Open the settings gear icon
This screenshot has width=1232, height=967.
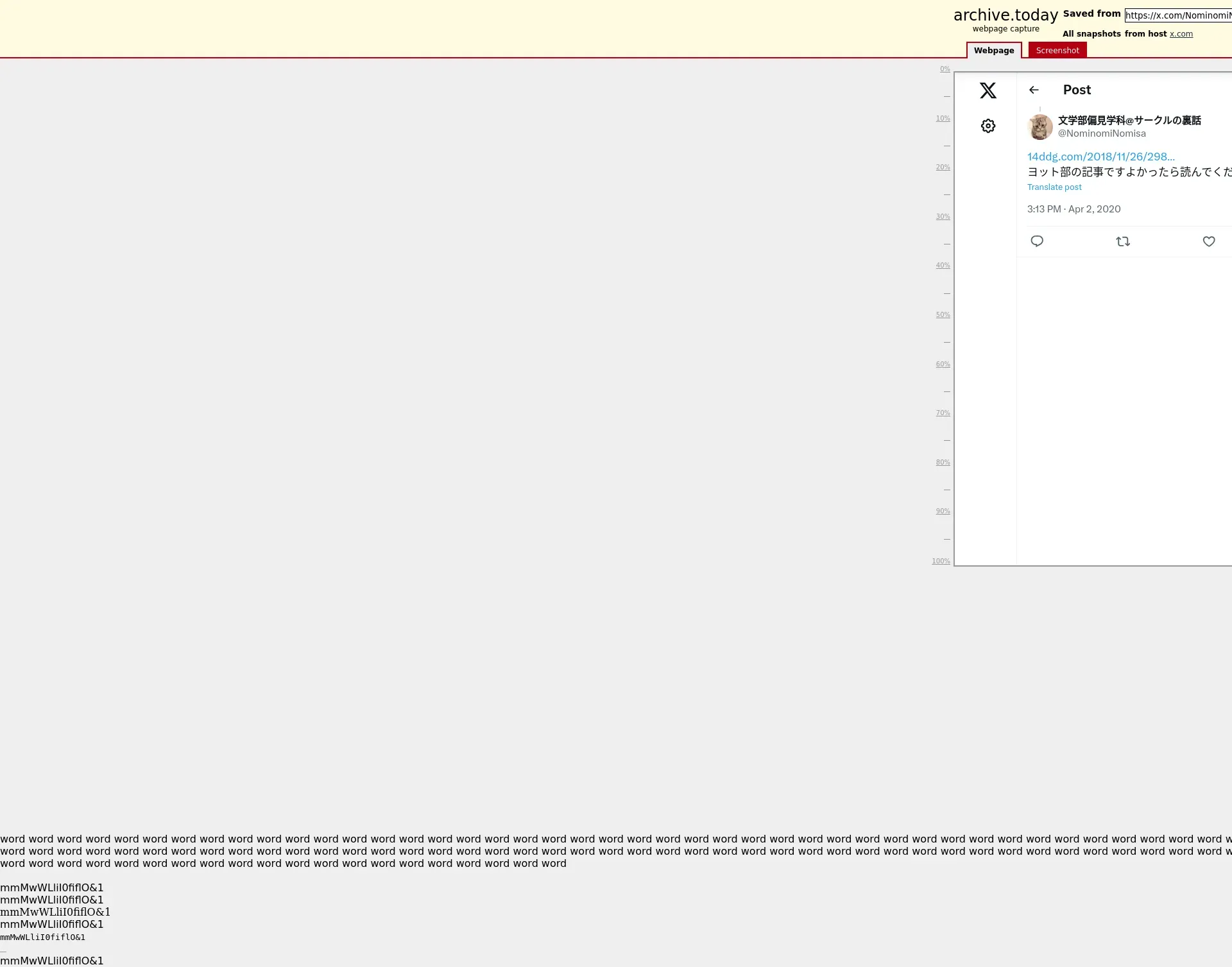988,126
